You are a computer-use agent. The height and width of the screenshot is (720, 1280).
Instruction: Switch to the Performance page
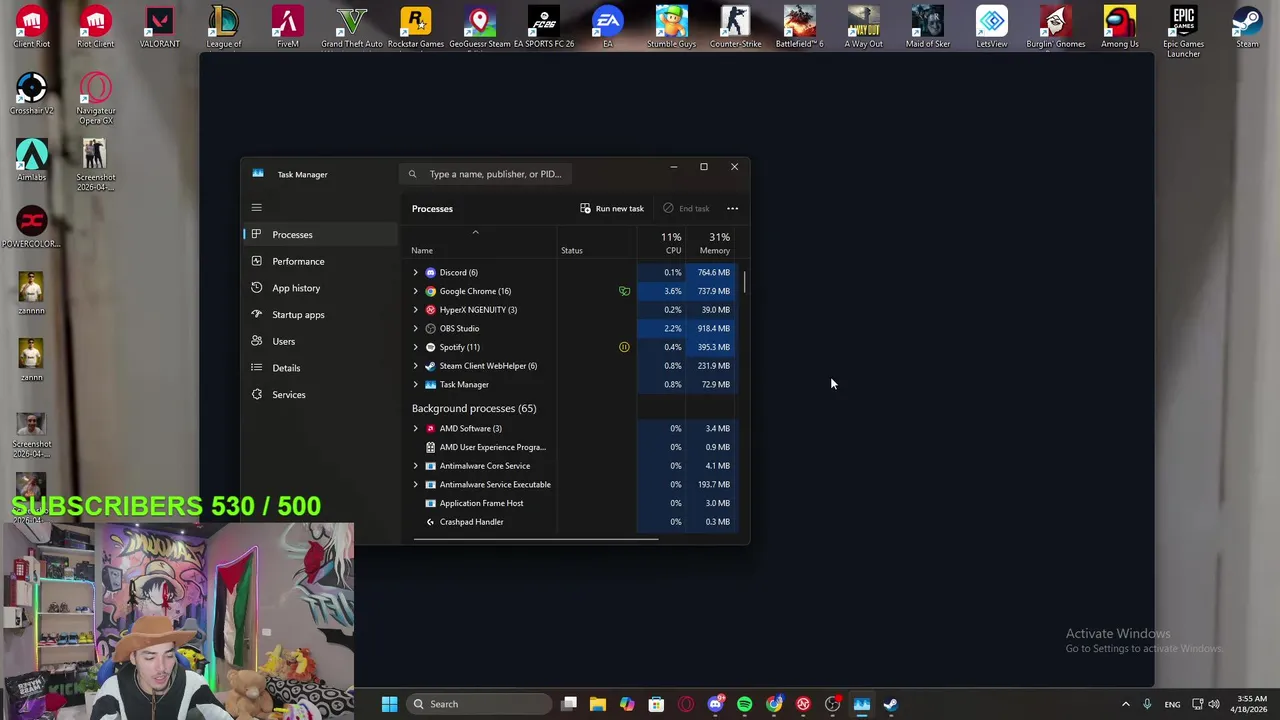320,261
